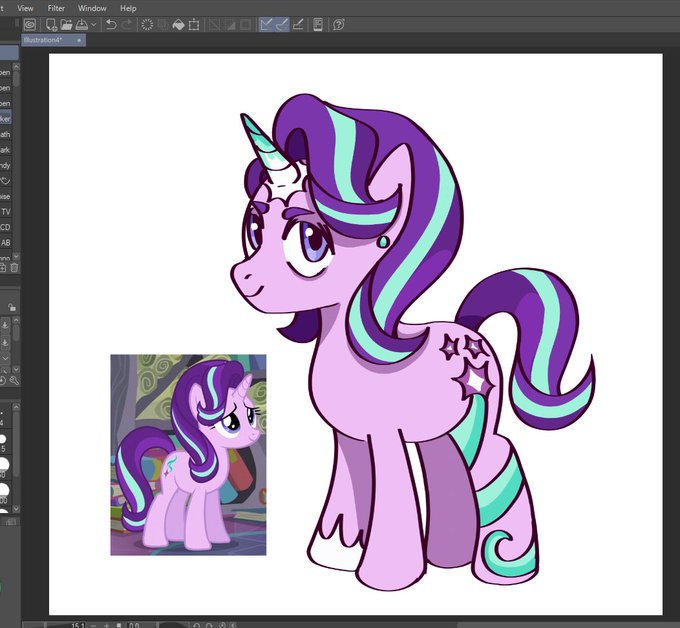Expand the tool property chevron dropdown
Image resolution: width=680 pixels, height=628 pixels.
pos(5,359)
